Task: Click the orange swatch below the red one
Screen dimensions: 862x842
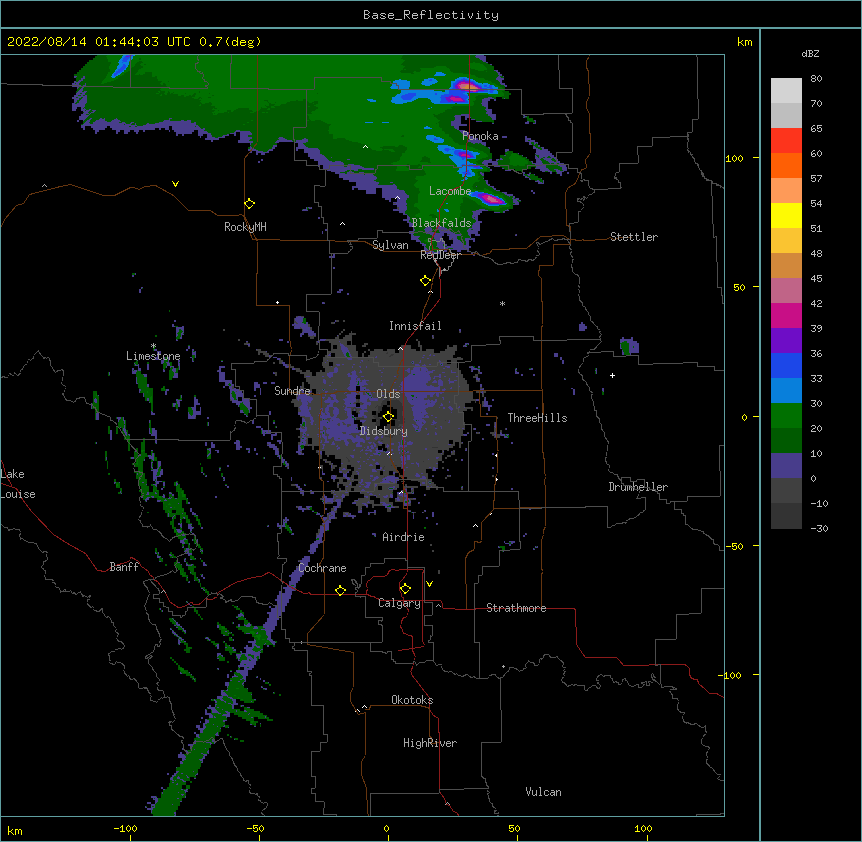Action: [786, 165]
